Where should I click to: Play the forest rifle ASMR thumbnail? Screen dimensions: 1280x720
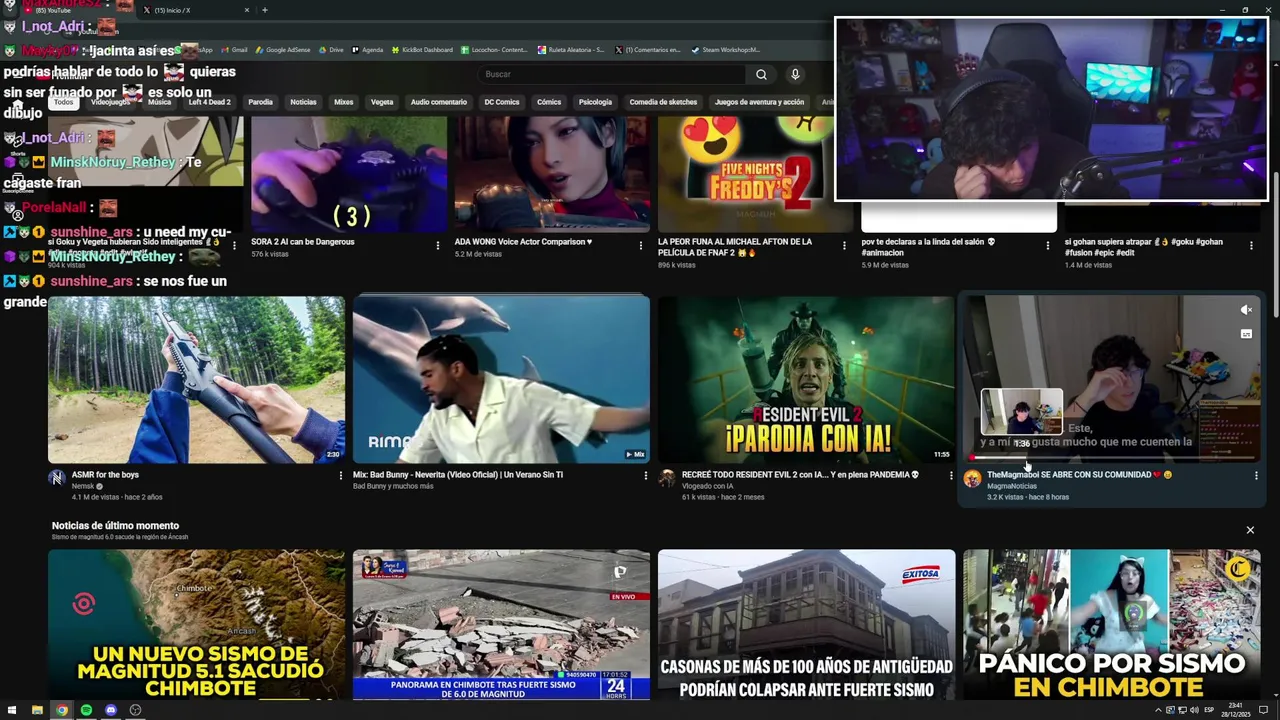click(196, 379)
